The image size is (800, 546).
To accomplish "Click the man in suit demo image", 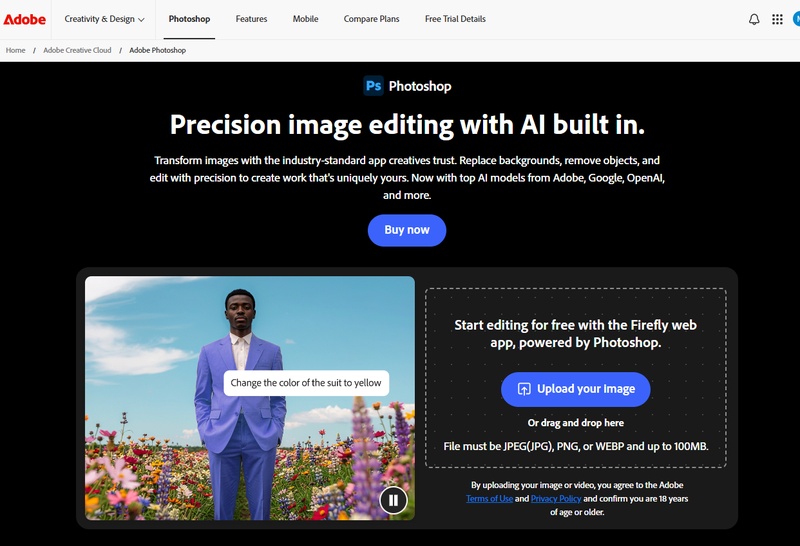I will pyautogui.click(x=250, y=398).
